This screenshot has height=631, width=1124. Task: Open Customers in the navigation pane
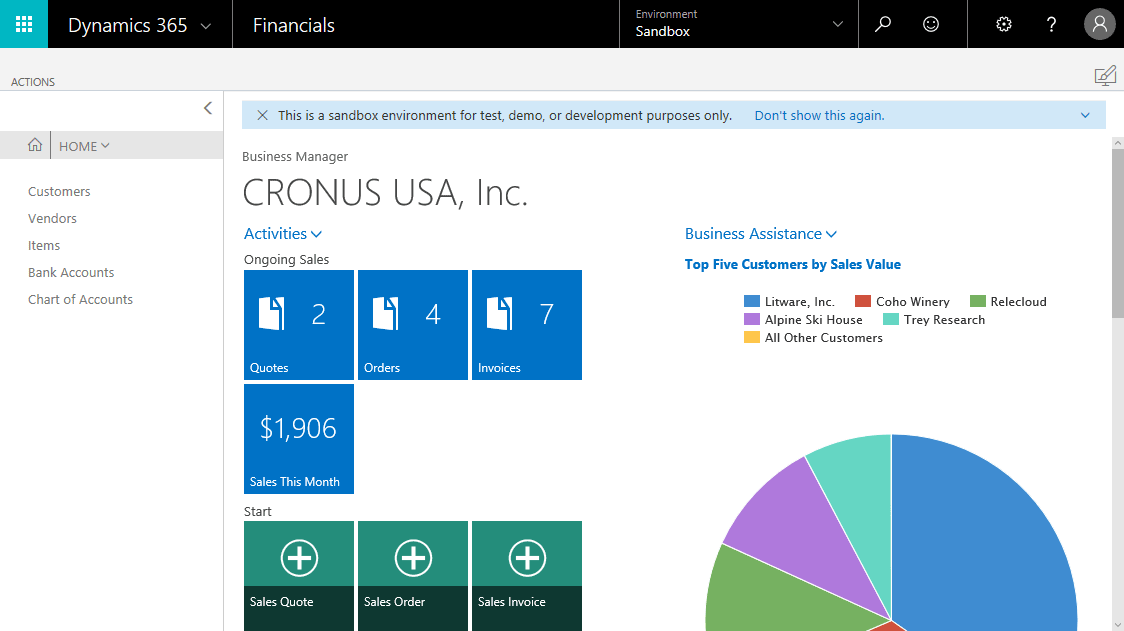[59, 191]
